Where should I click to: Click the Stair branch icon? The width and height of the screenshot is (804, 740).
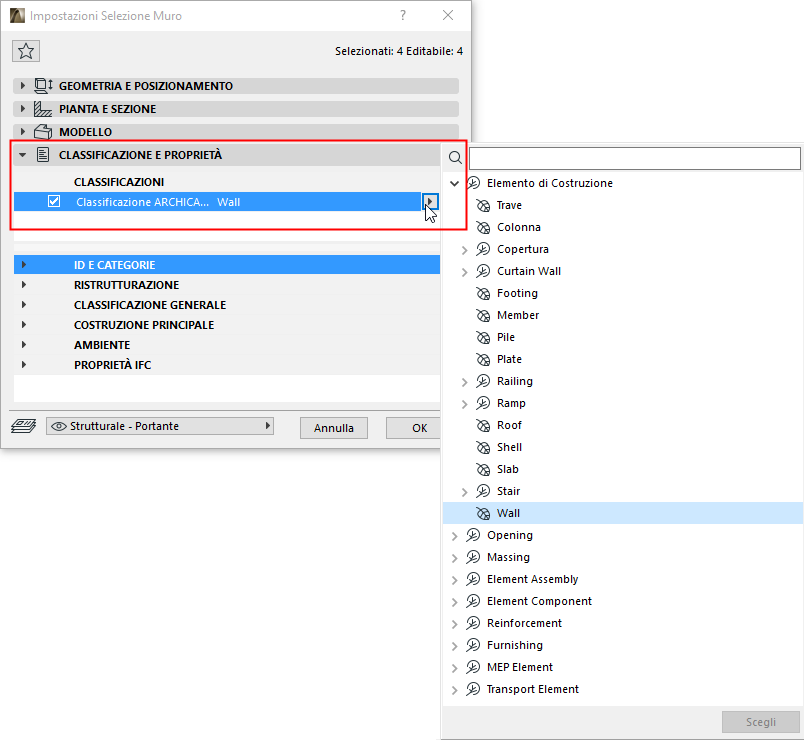tap(483, 491)
